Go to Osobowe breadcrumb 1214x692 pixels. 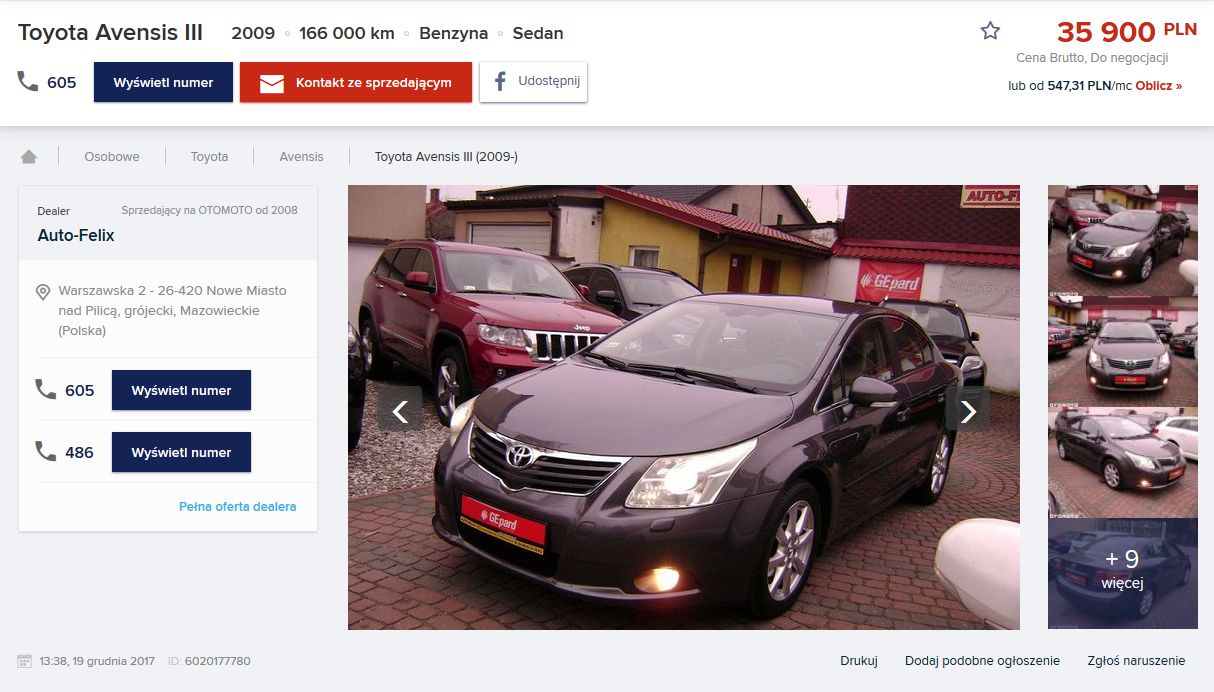coord(112,156)
